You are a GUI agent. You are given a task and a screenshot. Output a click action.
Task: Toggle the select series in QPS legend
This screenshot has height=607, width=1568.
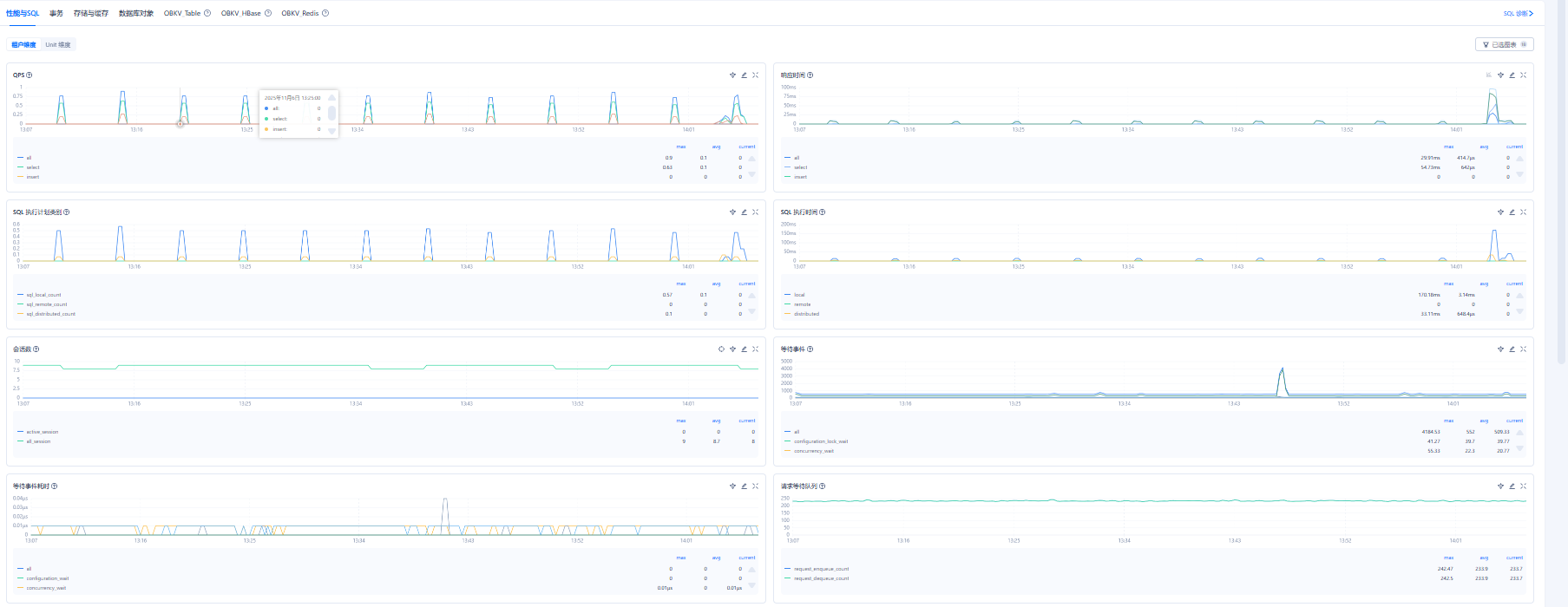coord(33,167)
